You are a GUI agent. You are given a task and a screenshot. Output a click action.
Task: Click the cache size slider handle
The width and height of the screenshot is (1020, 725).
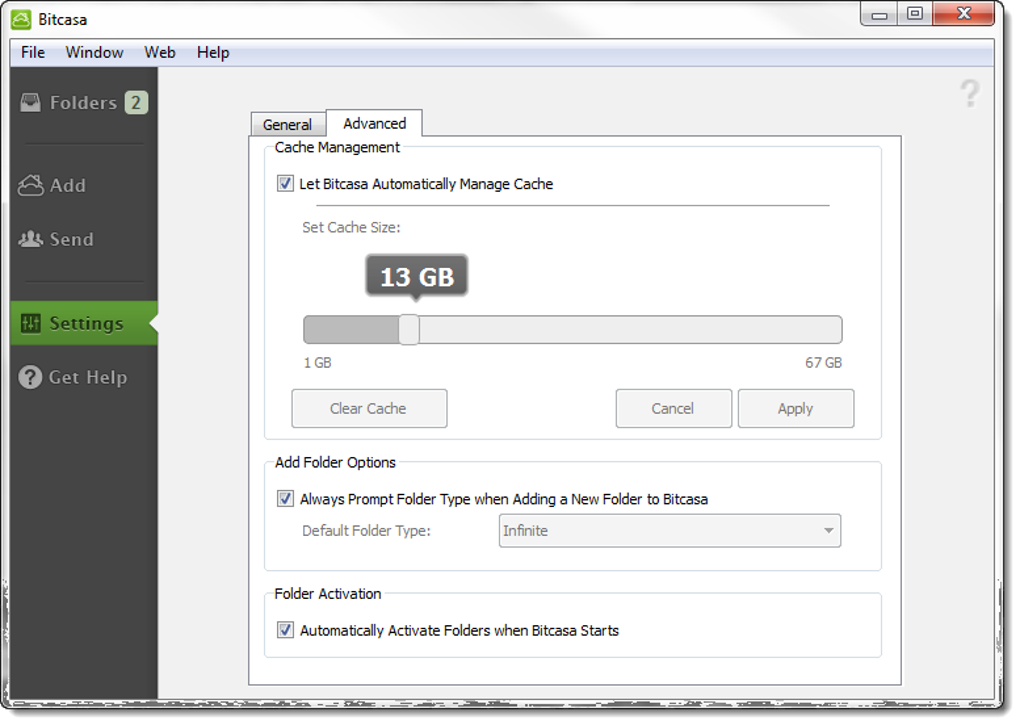click(x=409, y=330)
